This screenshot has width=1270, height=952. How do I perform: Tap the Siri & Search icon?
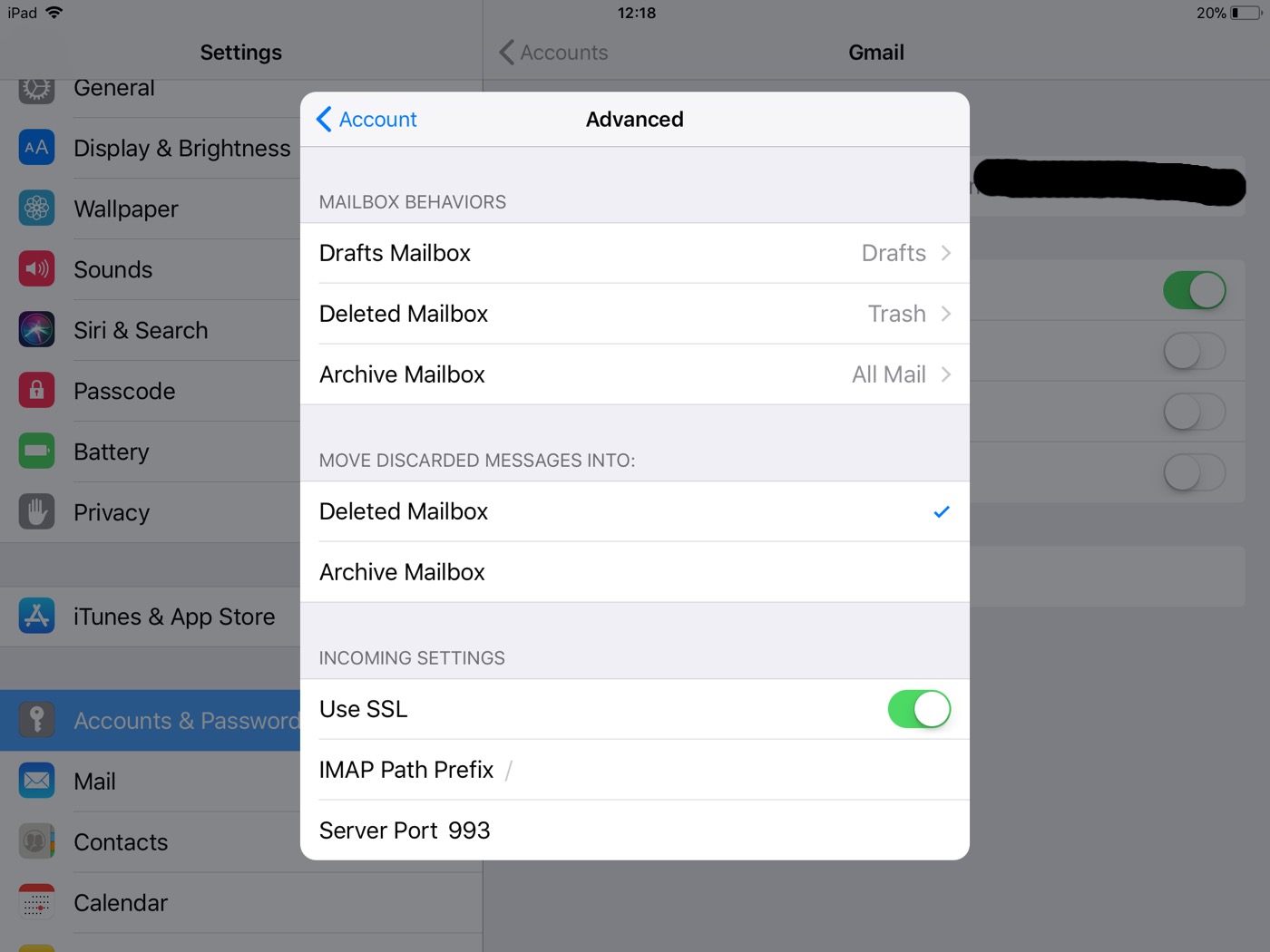pyautogui.click(x=36, y=330)
